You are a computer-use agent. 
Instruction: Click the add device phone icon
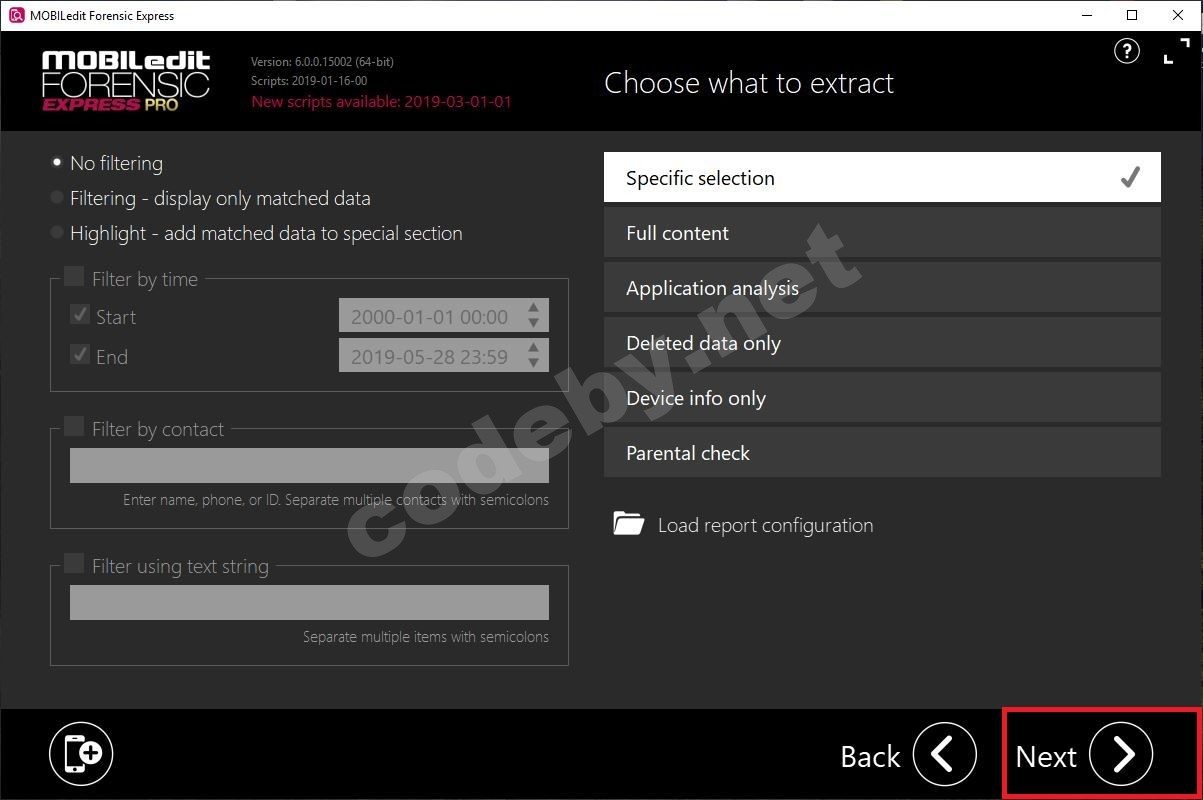point(82,754)
